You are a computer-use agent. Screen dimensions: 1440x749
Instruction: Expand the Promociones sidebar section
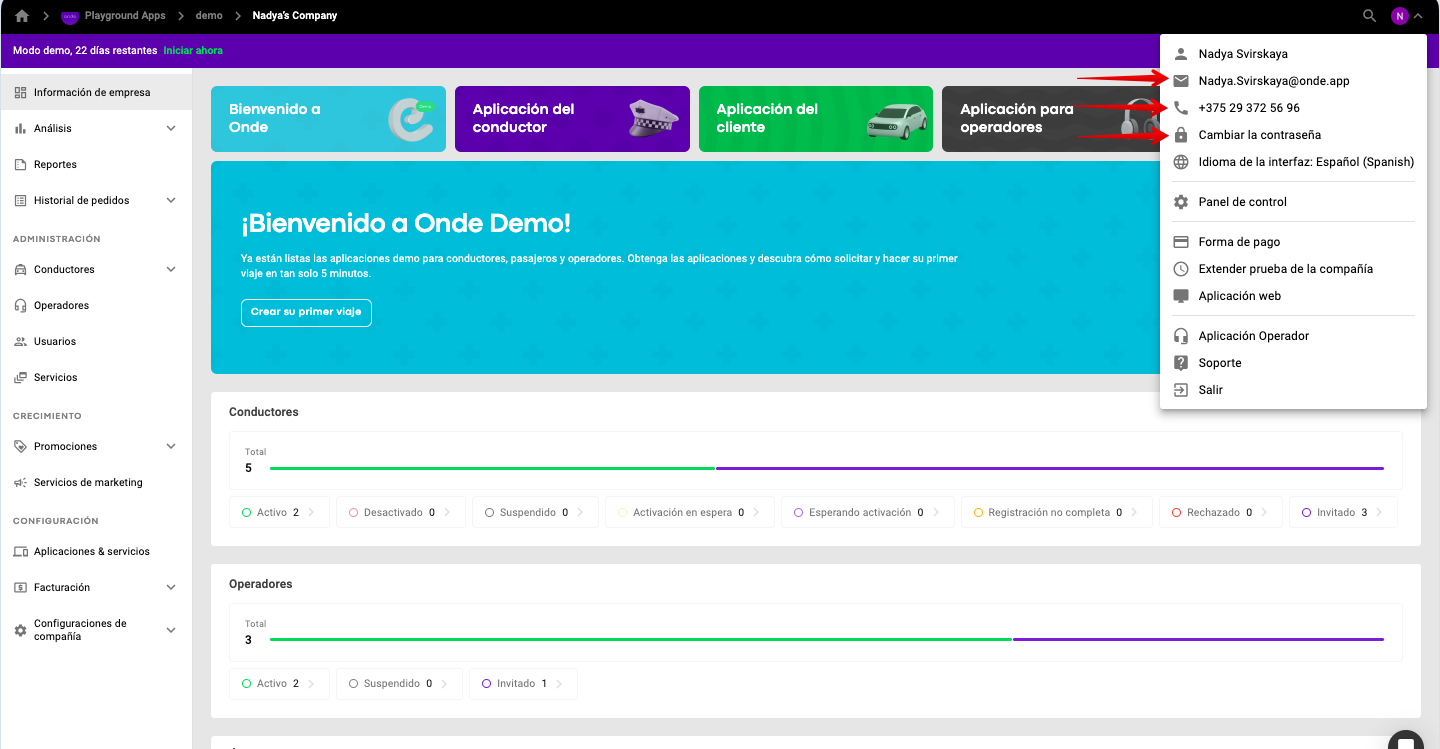(171, 447)
